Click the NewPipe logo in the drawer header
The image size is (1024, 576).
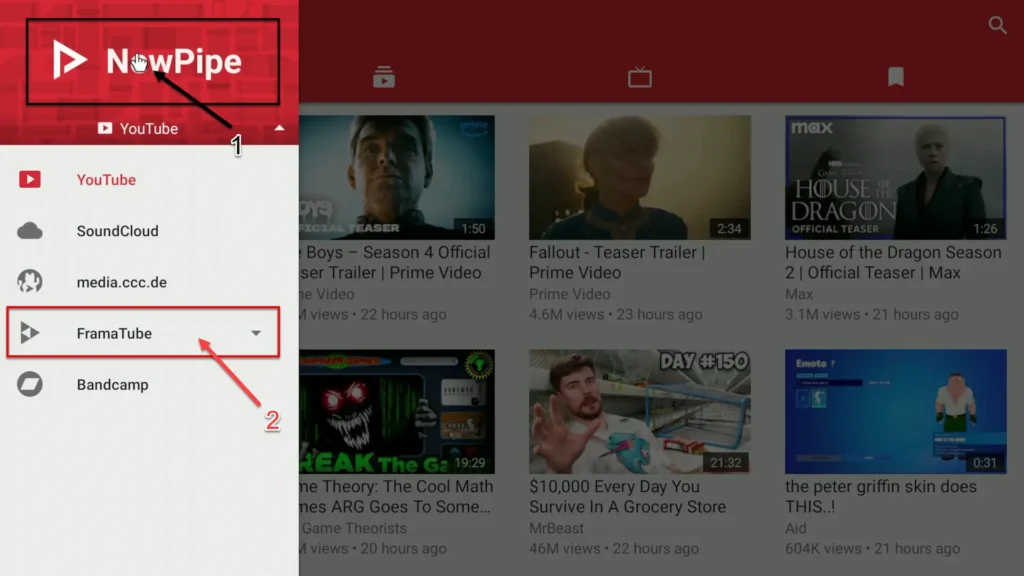(148, 61)
